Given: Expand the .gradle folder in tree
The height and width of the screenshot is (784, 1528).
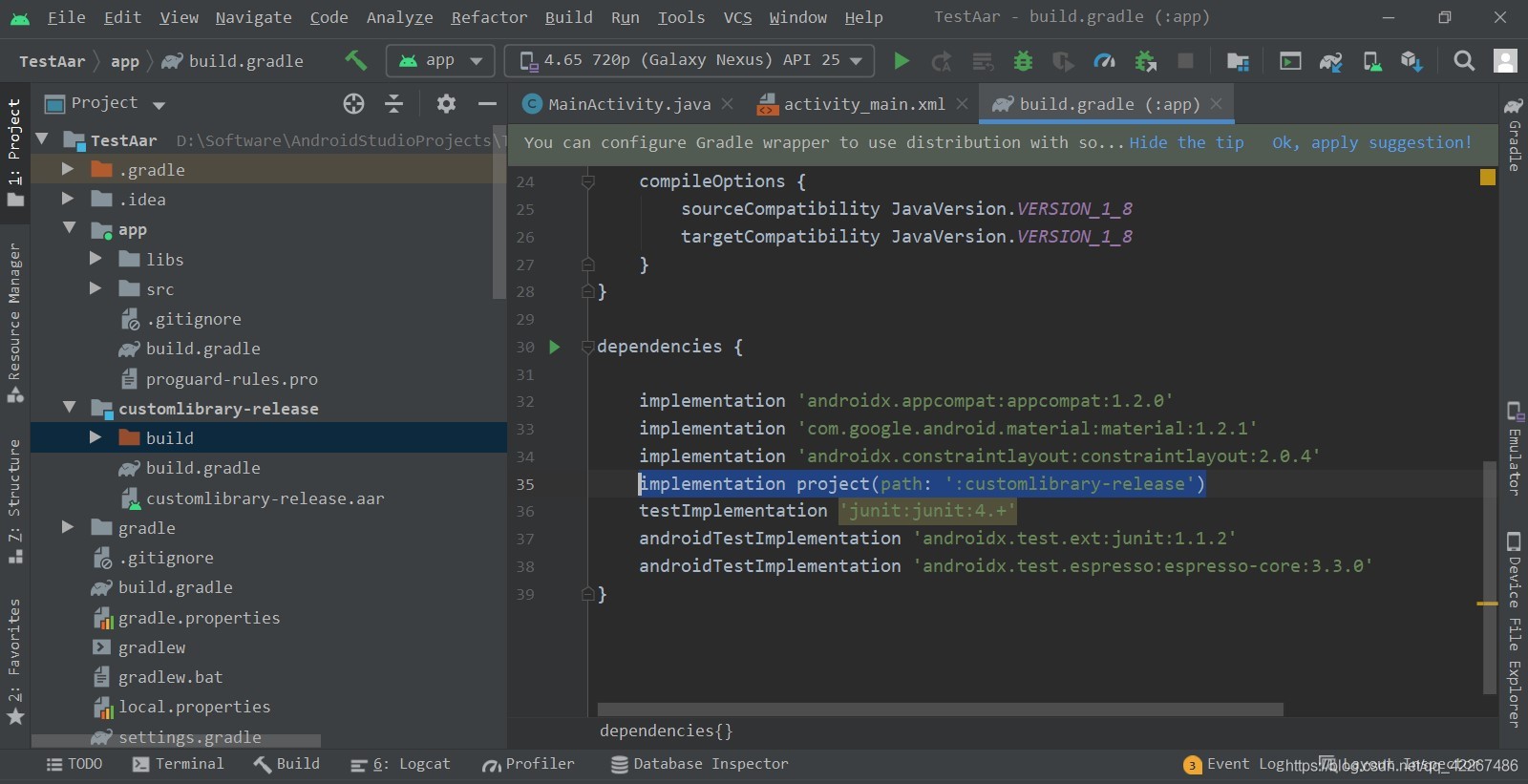Looking at the screenshot, I should pyautogui.click(x=68, y=169).
